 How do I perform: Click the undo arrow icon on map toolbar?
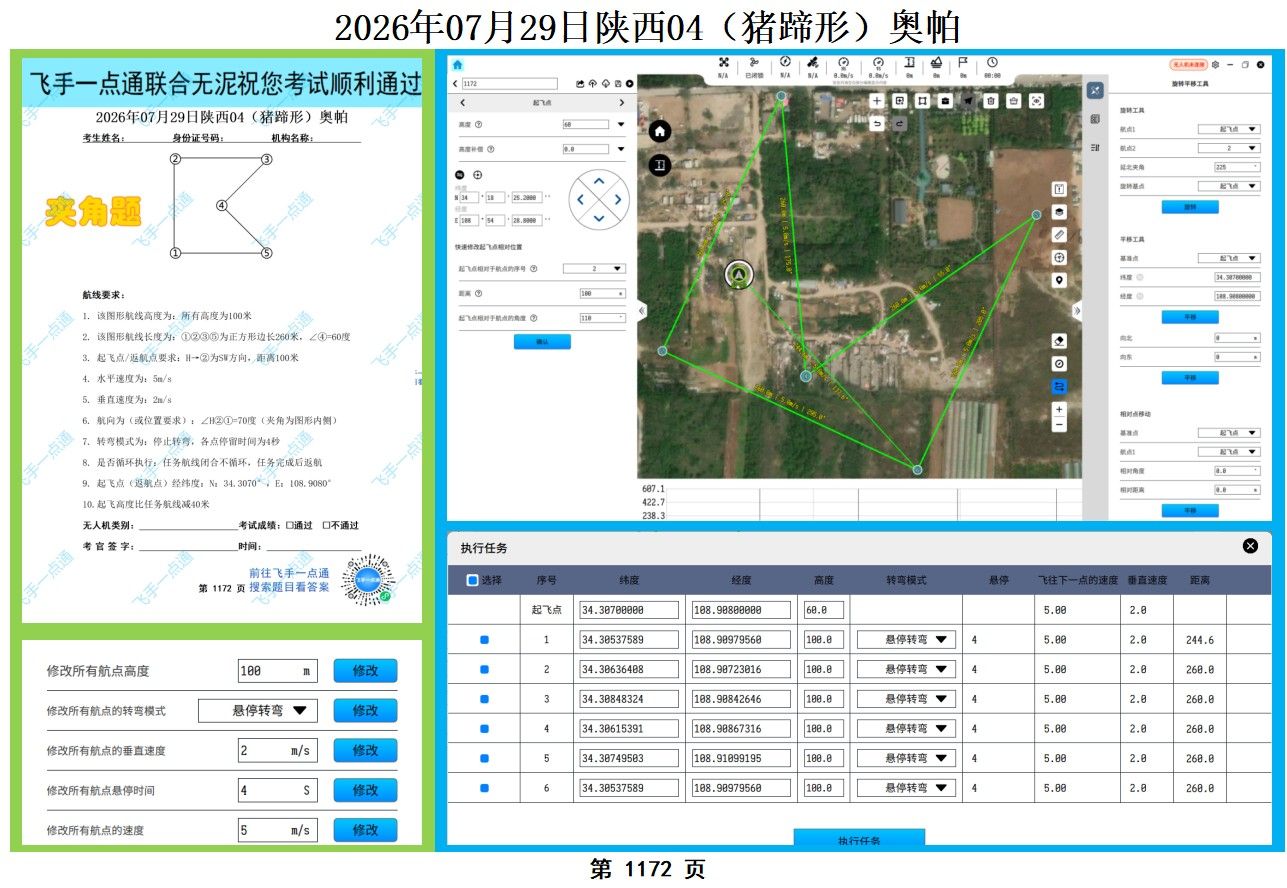pyautogui.click(x=877, y=123)
